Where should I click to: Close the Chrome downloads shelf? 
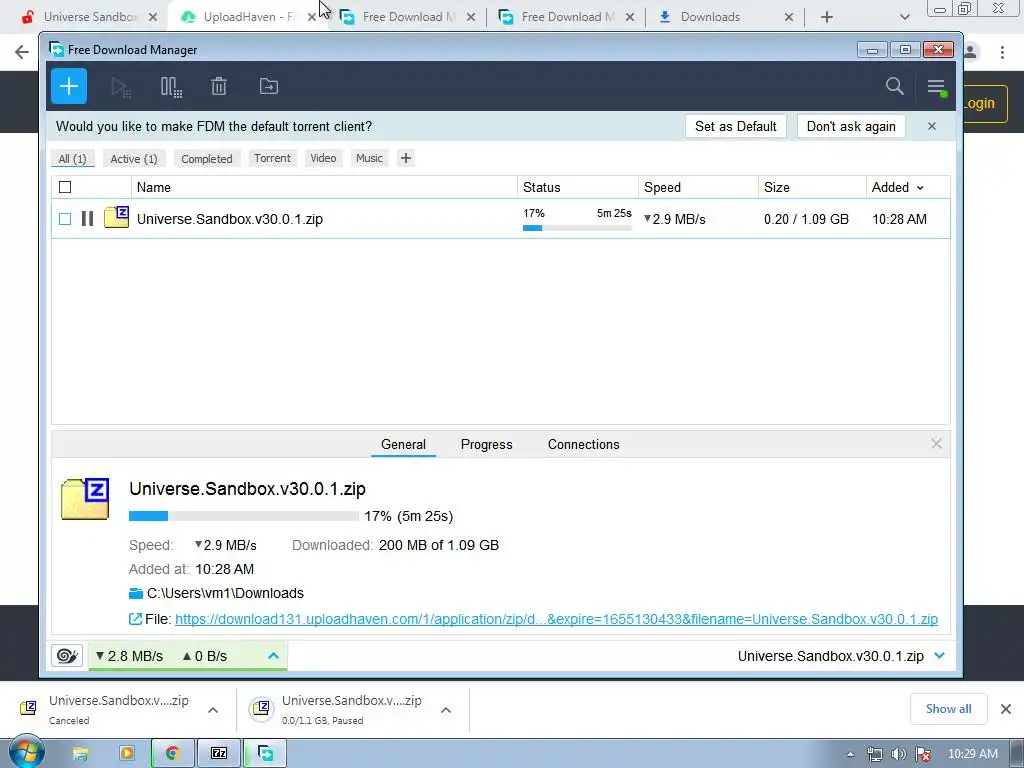(x=1006, y=709)
